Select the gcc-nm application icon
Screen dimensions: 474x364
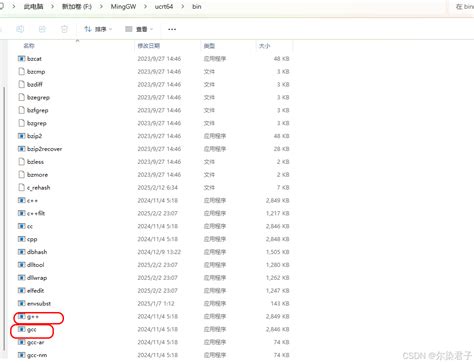coord(21,355)
